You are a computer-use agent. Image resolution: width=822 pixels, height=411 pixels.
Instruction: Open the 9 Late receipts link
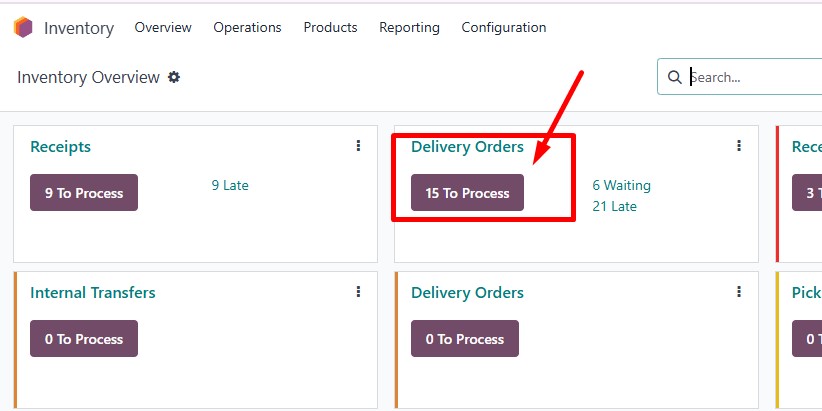click(x=230, y=185)
